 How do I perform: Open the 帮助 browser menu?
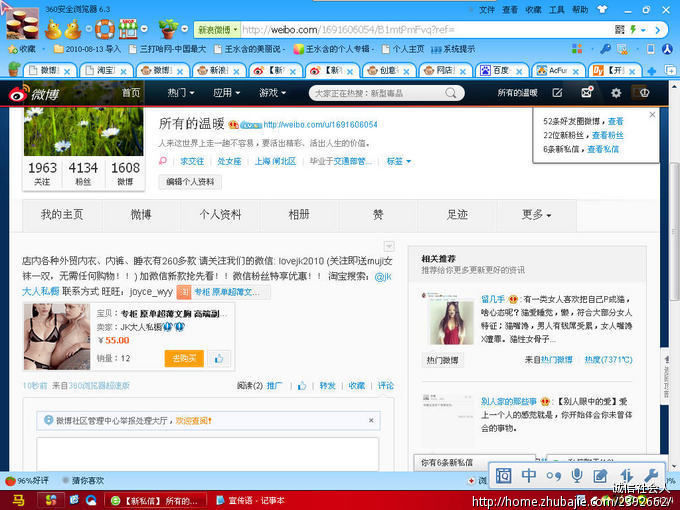tap(580, 10)
